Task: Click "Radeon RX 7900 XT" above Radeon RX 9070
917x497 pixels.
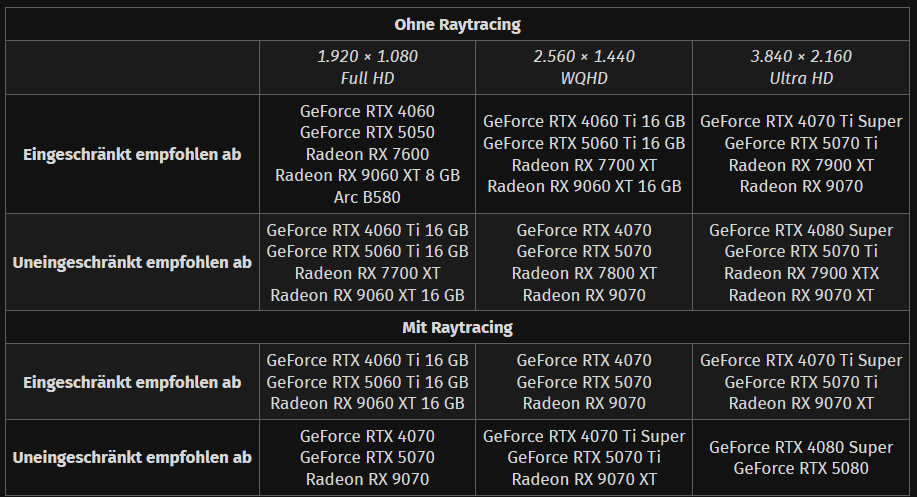Action: point(801,165)
